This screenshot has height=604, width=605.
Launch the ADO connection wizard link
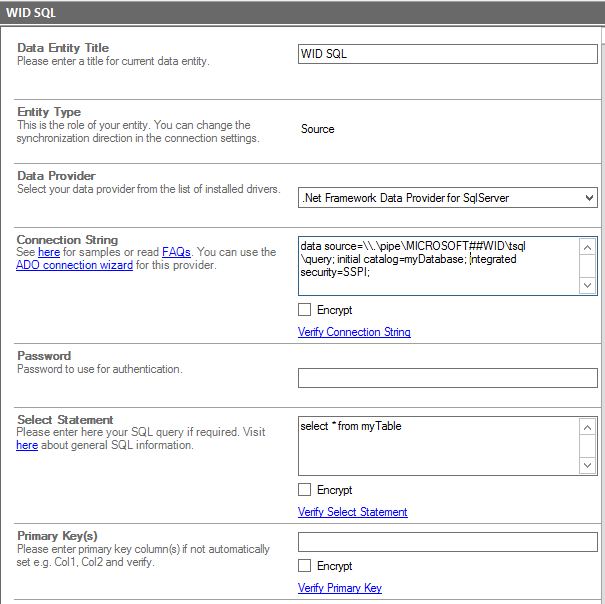point(74,266)
